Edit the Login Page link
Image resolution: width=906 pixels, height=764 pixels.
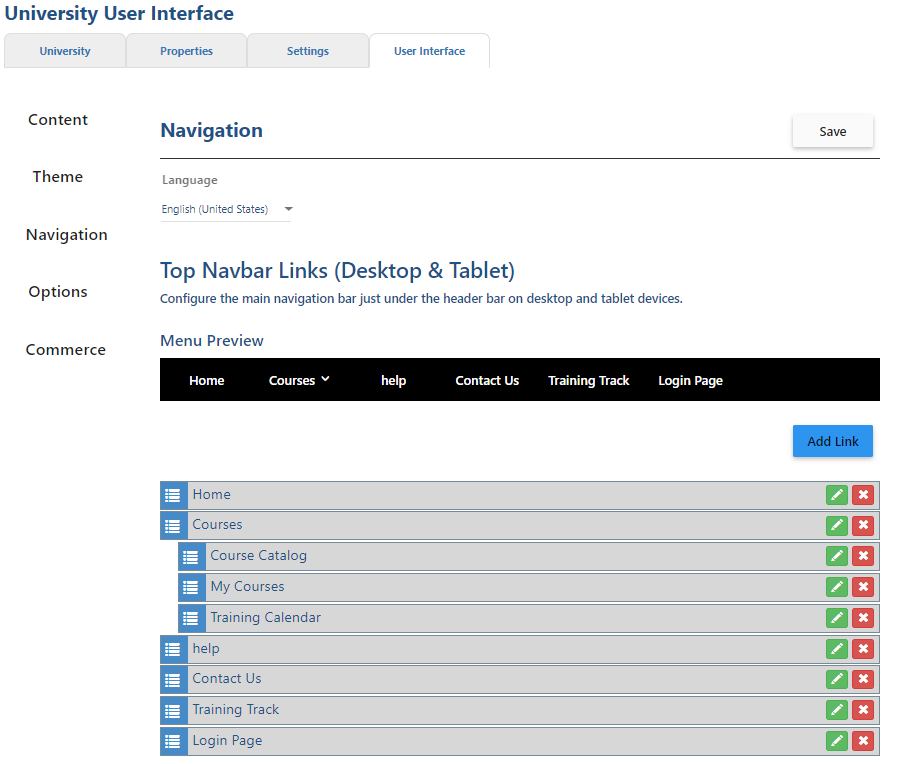tap(836, 741)
